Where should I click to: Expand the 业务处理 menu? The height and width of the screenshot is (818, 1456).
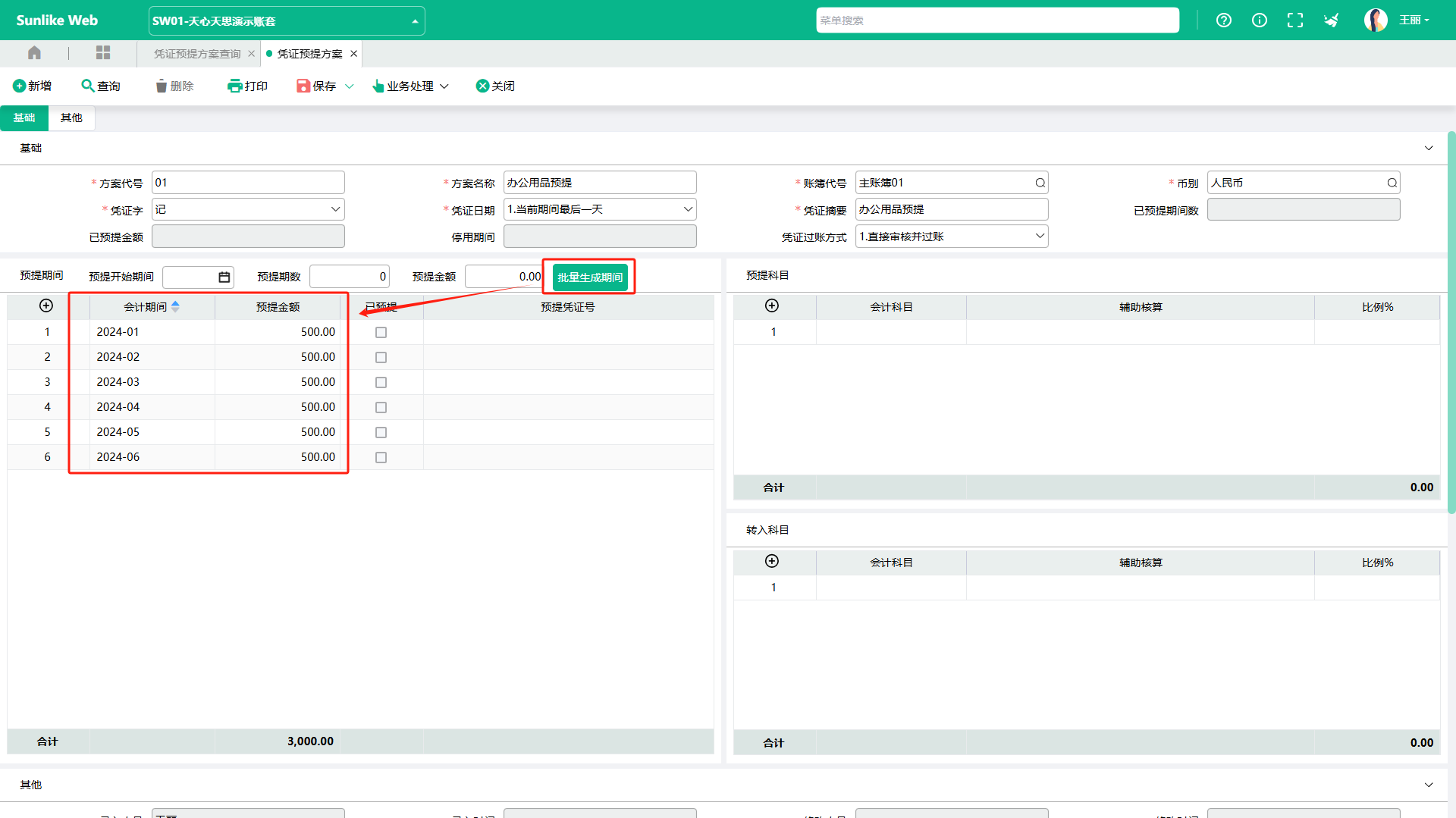tap(410, 86)
